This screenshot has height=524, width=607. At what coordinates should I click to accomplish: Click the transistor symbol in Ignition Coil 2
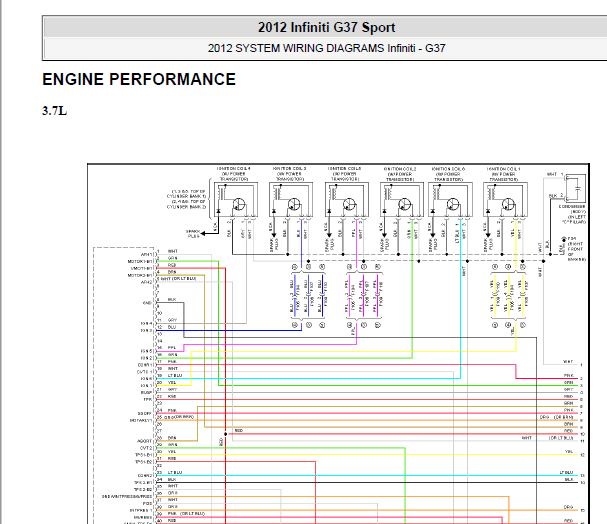405,204
